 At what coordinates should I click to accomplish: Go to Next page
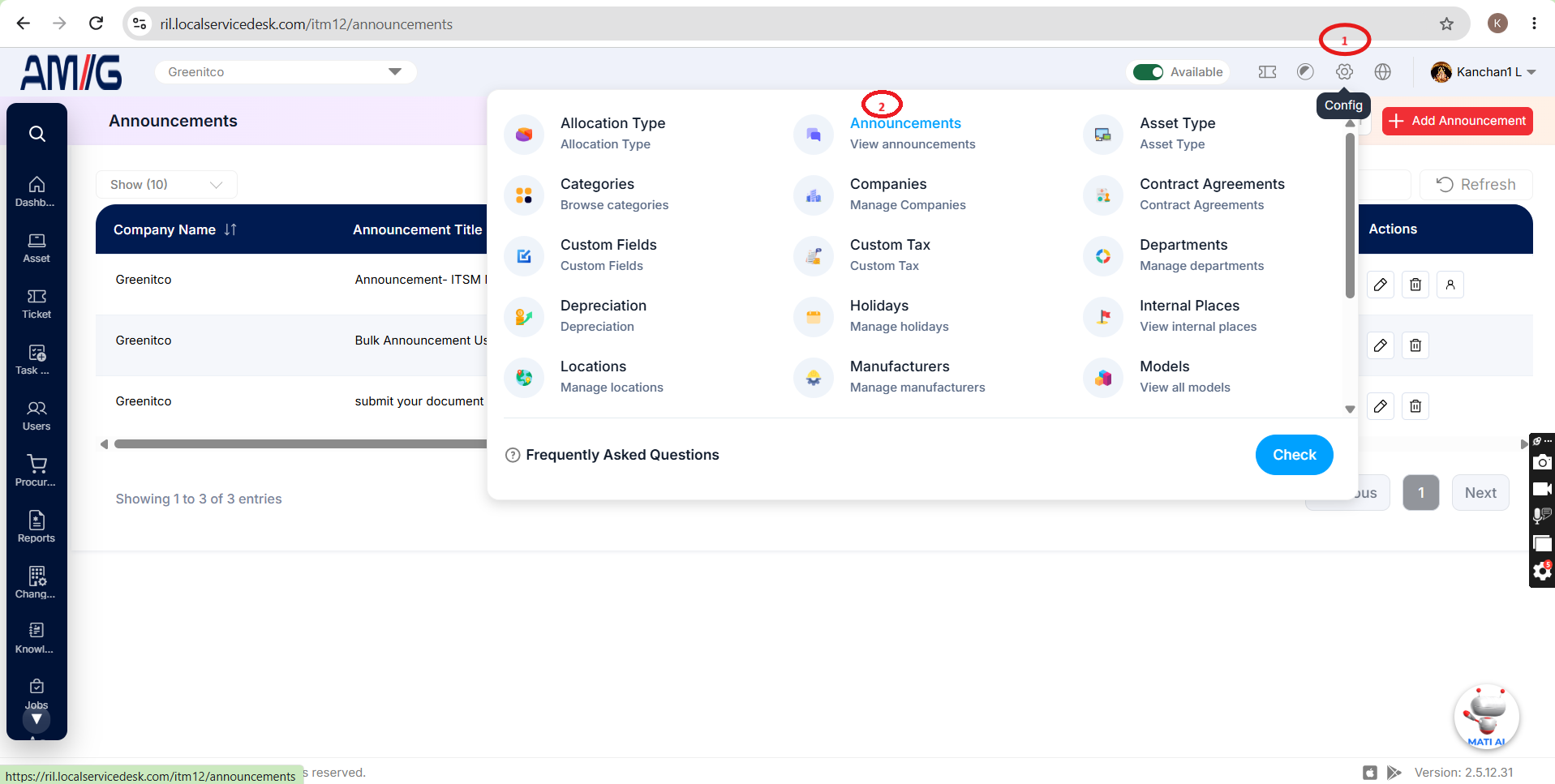(x=1480, y=492)
